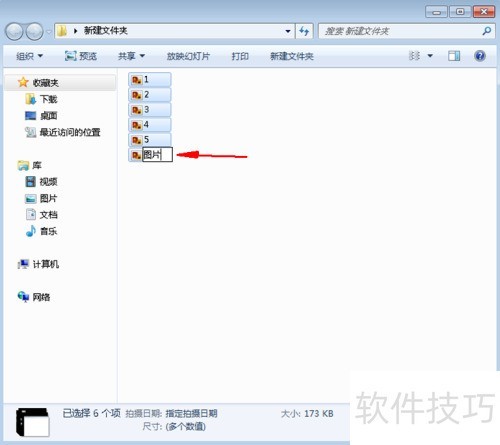This screenshot has width=500, height=445.
Task: Minimize the explorer window
Action: click(x=436, y=12)
